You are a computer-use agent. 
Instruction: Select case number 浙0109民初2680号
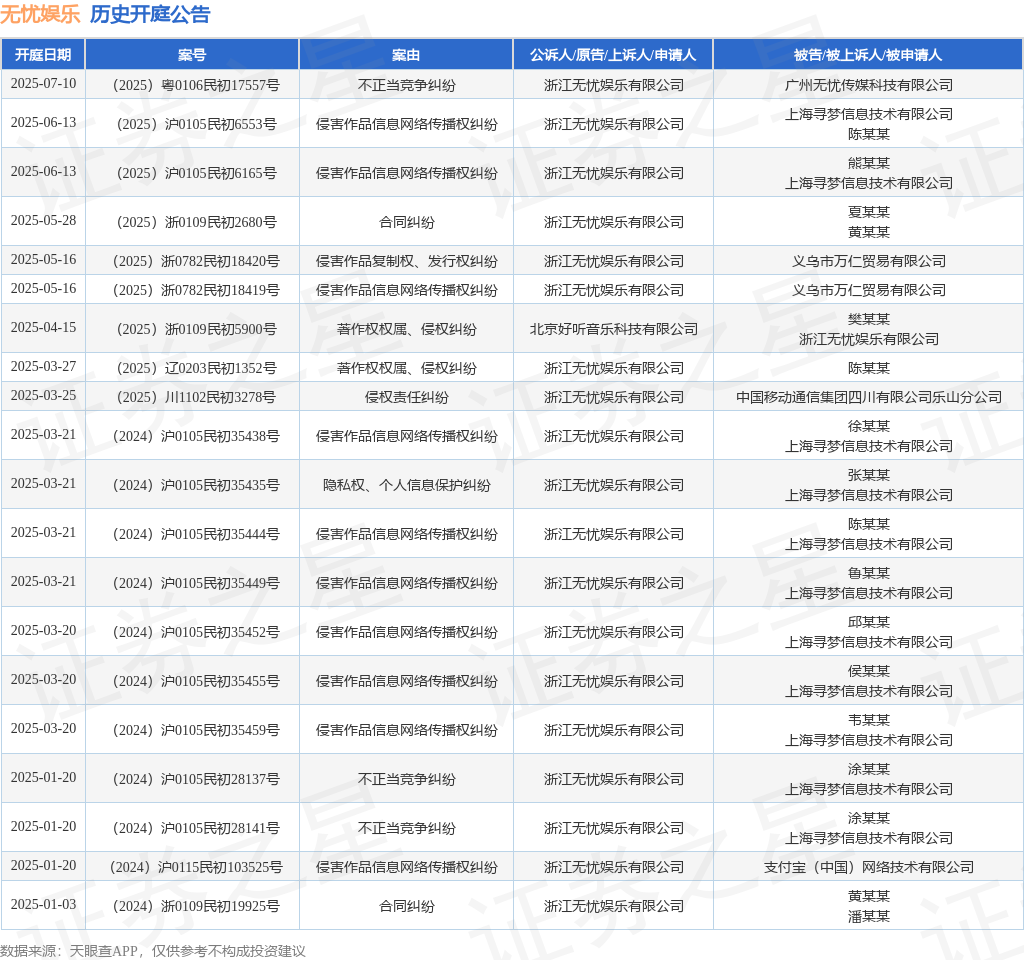tap(197, 222)
